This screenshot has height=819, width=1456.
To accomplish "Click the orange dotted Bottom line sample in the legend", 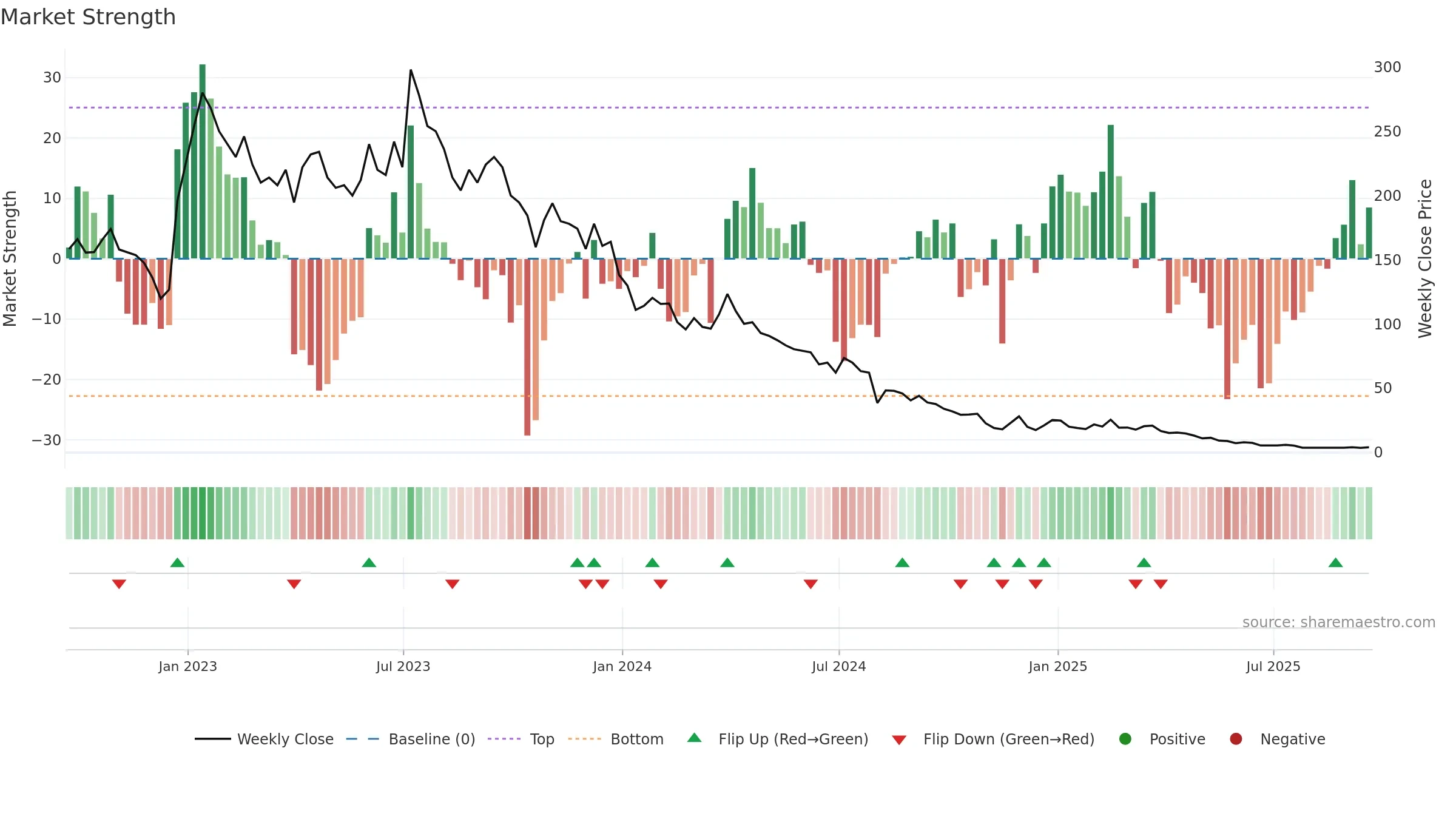I will coord(585,739).
